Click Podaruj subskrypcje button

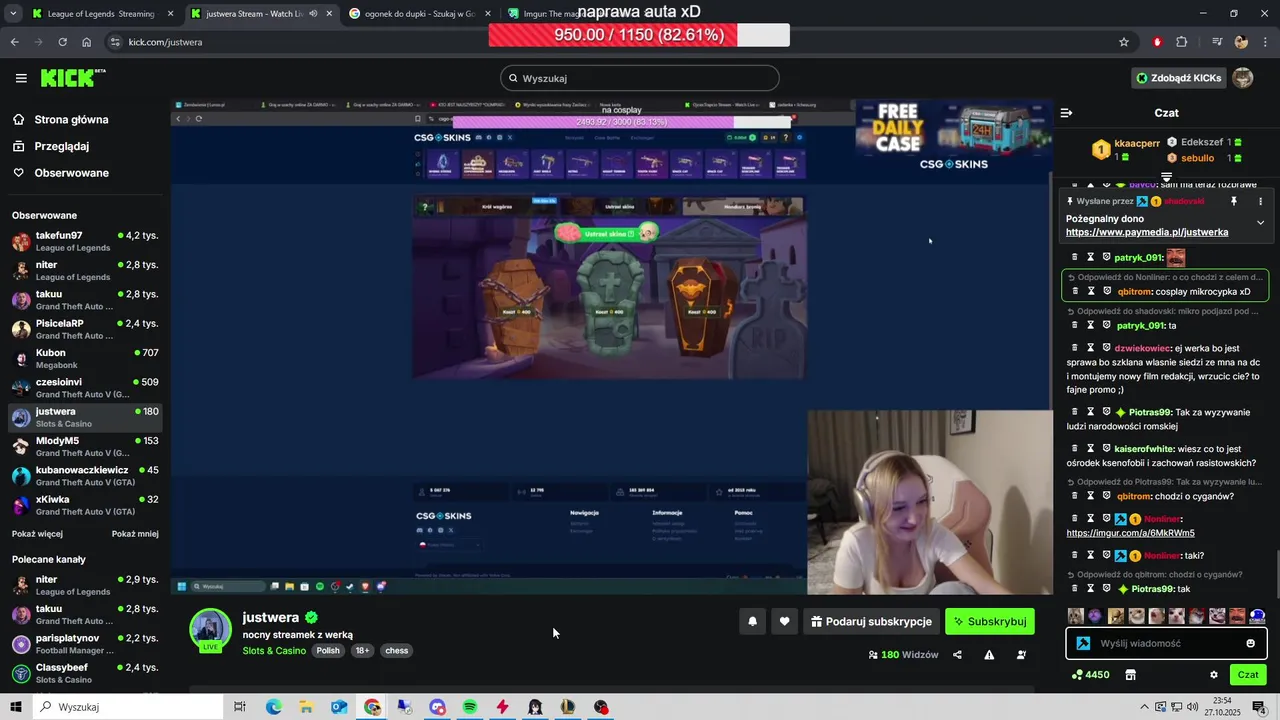870,621
